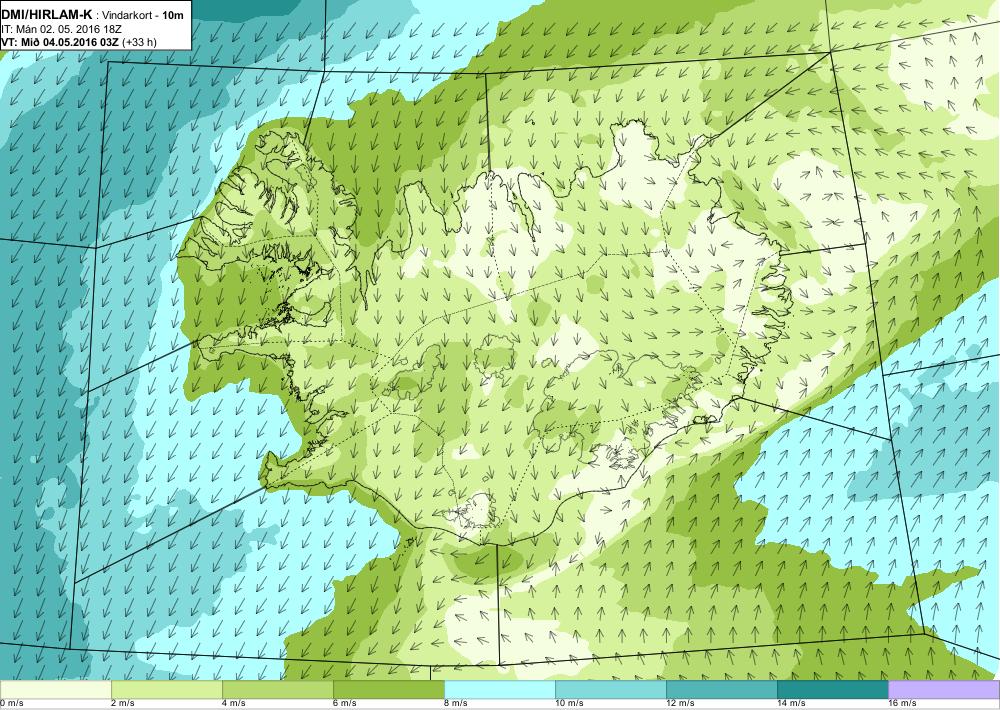Viewport: 1000px width, 710px height.
Task: Click the DMI/HIRLAM-K title text
Action: [x=47, y=15]
